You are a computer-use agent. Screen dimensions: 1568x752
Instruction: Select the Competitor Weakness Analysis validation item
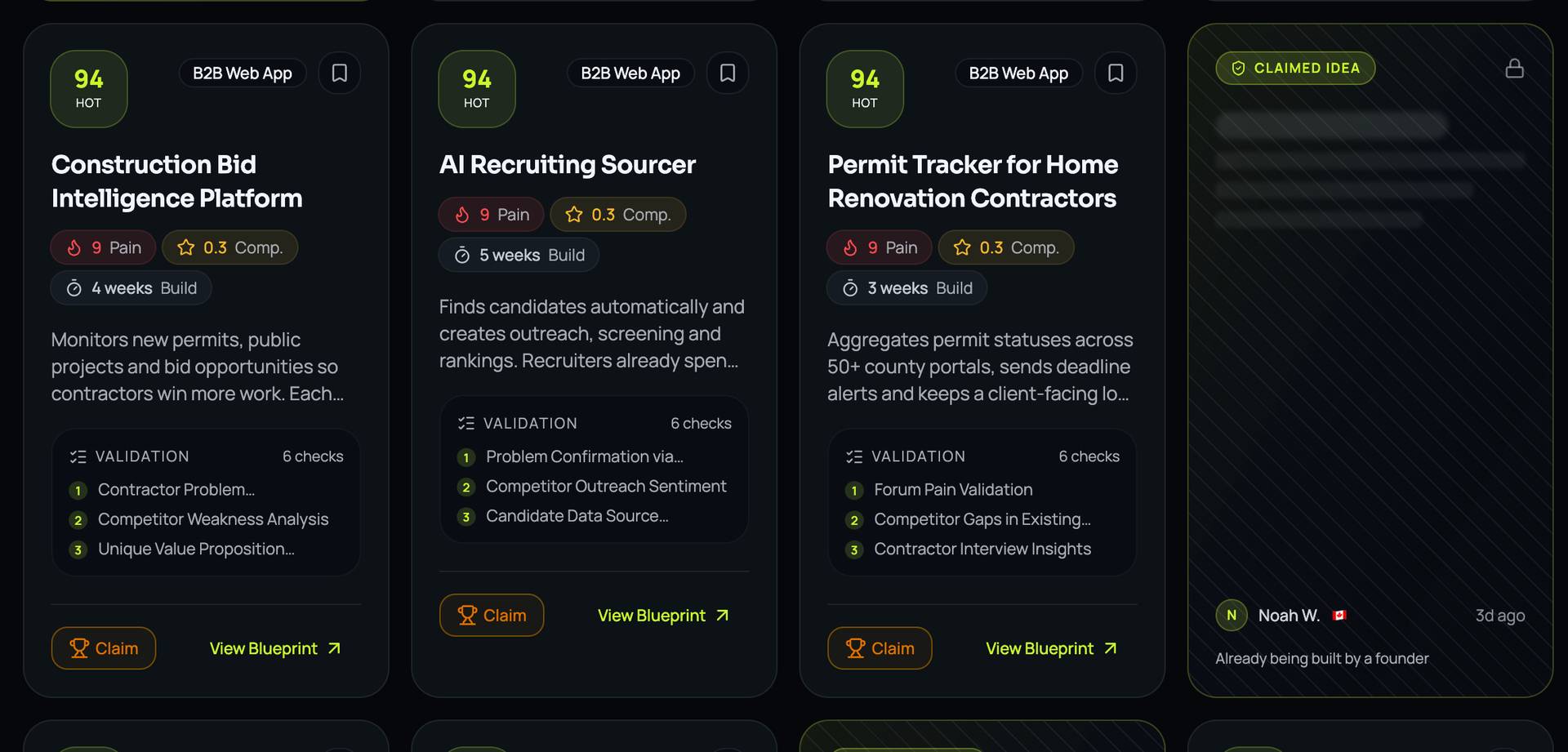pos(212,519)
